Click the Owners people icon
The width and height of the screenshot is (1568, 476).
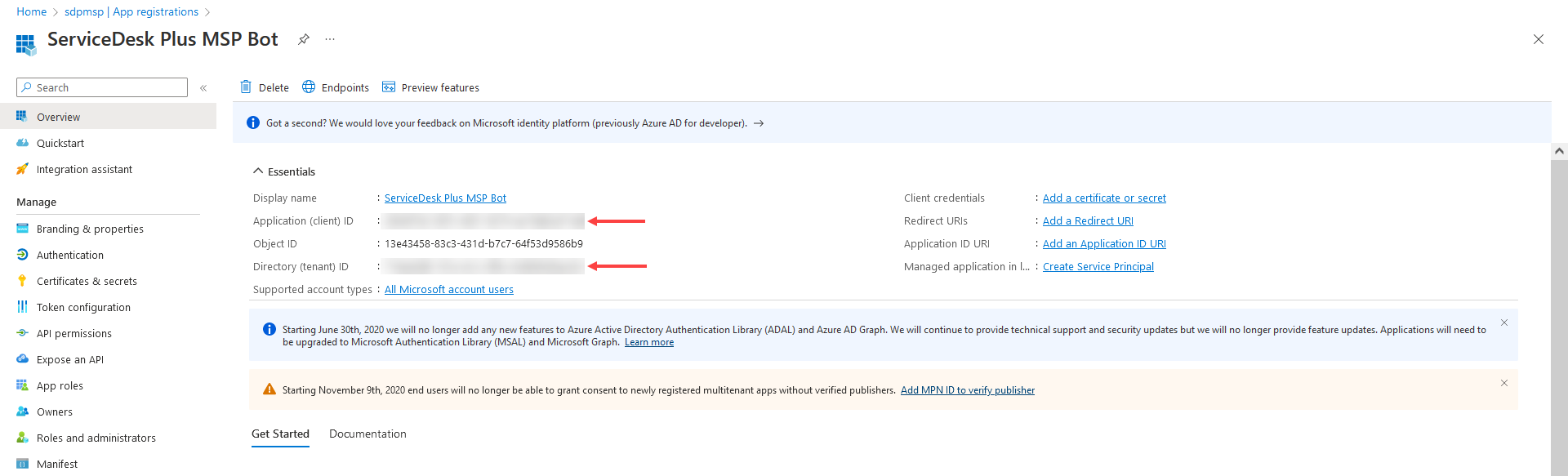click(x=22, y=411)
